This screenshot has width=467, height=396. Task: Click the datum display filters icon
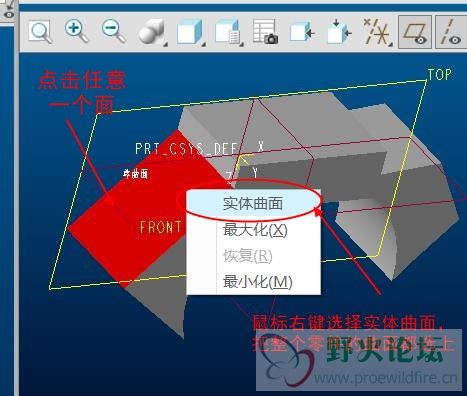pyautogui.click(x=377, y=32)
